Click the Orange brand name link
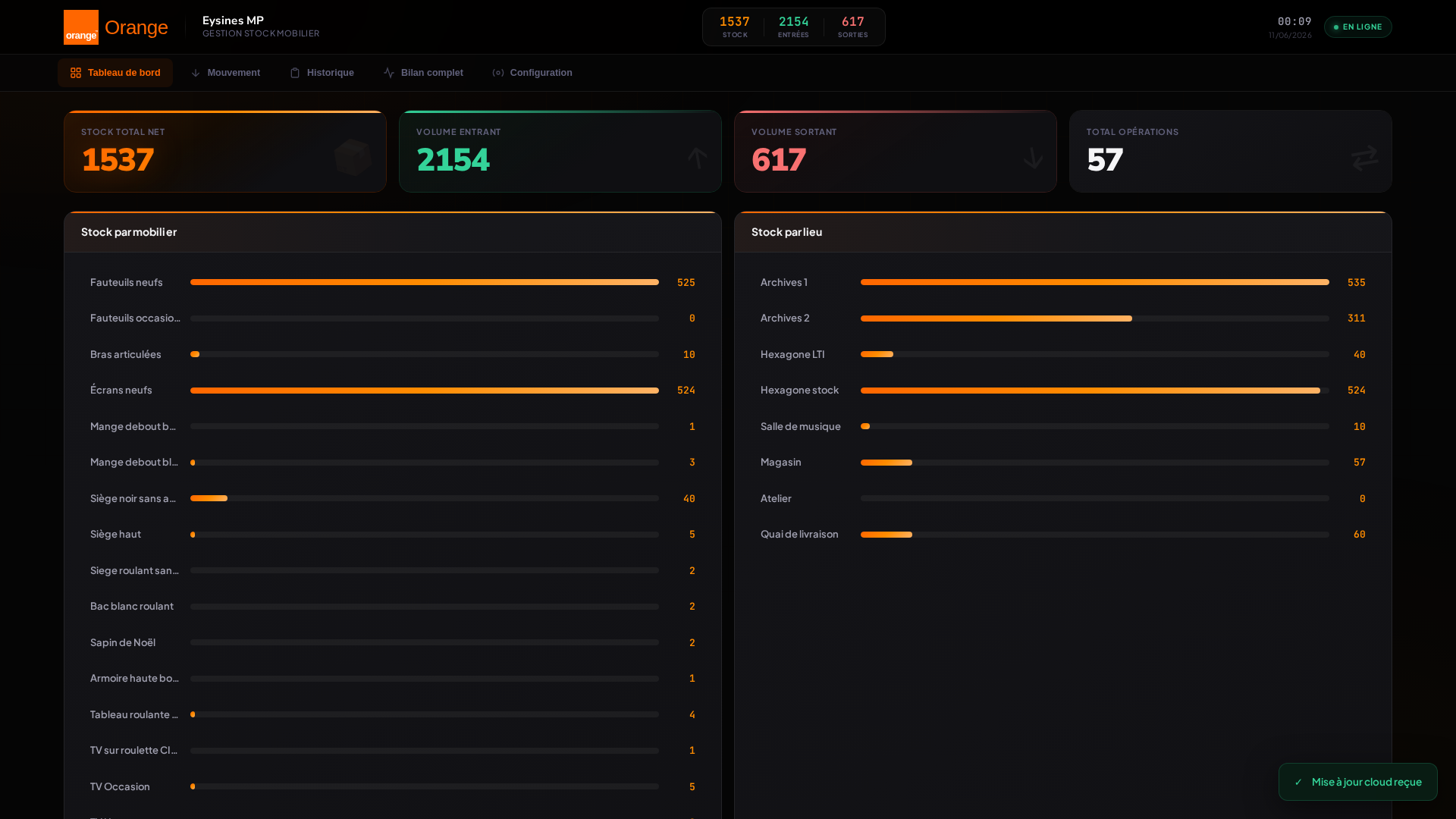This screenshot has height=819, width=1456. click(136, 27)
